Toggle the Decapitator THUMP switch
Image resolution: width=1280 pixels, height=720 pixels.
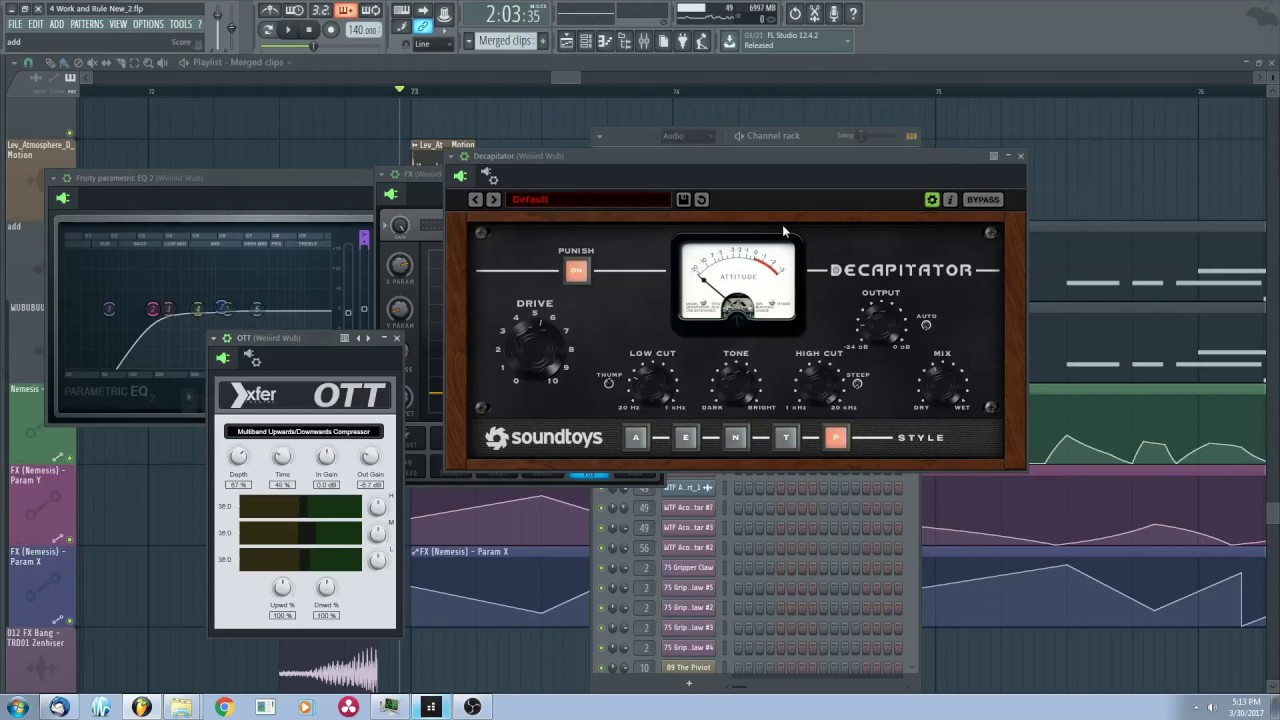tap(608, 383)
